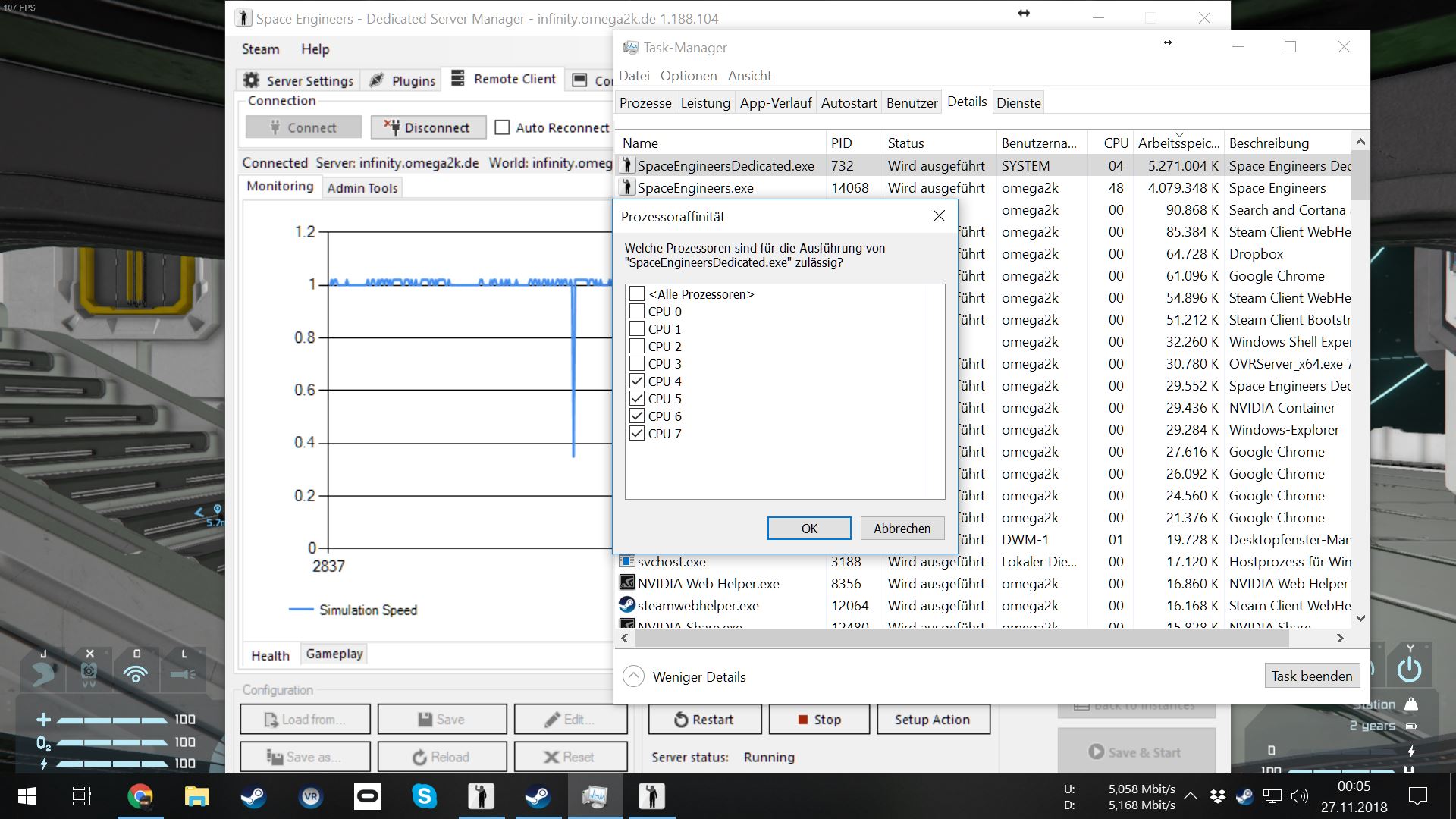Show hidden system tray icons
The height and width of the screenshot is (819, 1456).
tap(1191, 796)
